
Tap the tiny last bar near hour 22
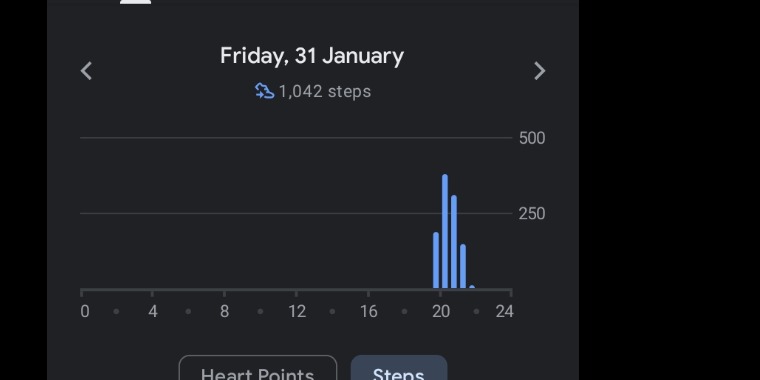point(472,287)
